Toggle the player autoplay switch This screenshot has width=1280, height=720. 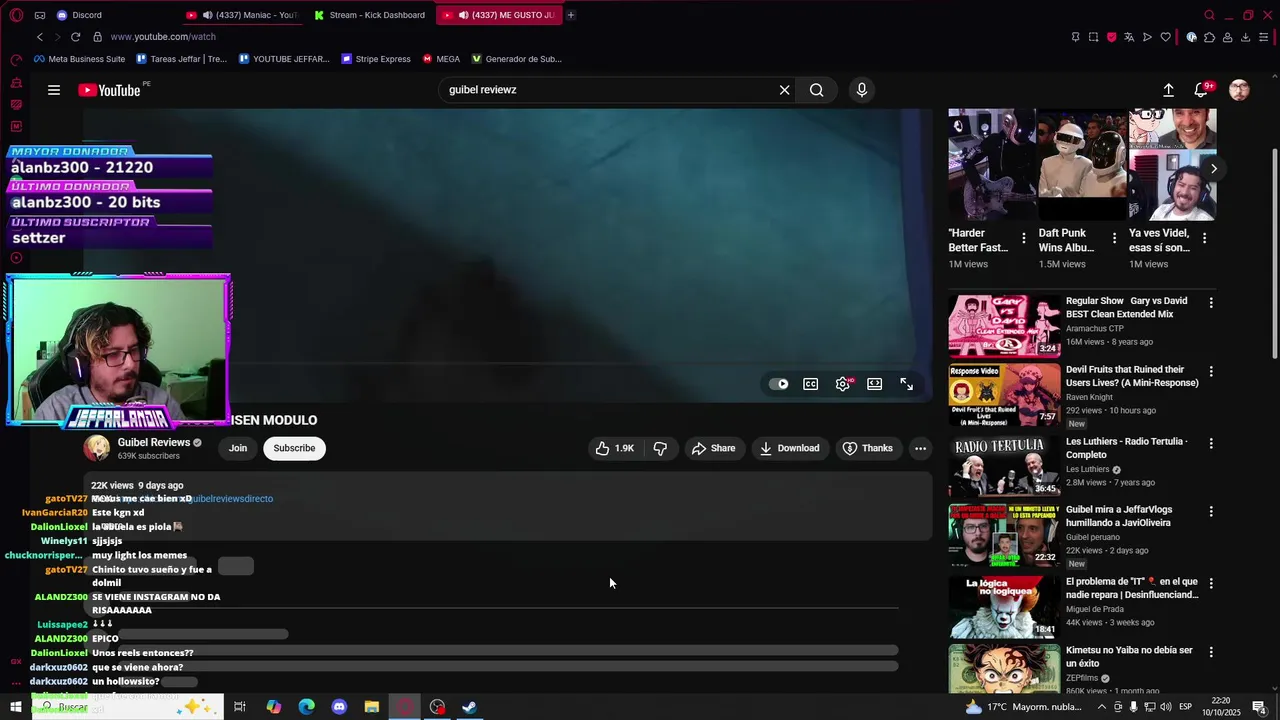[779, 384]
